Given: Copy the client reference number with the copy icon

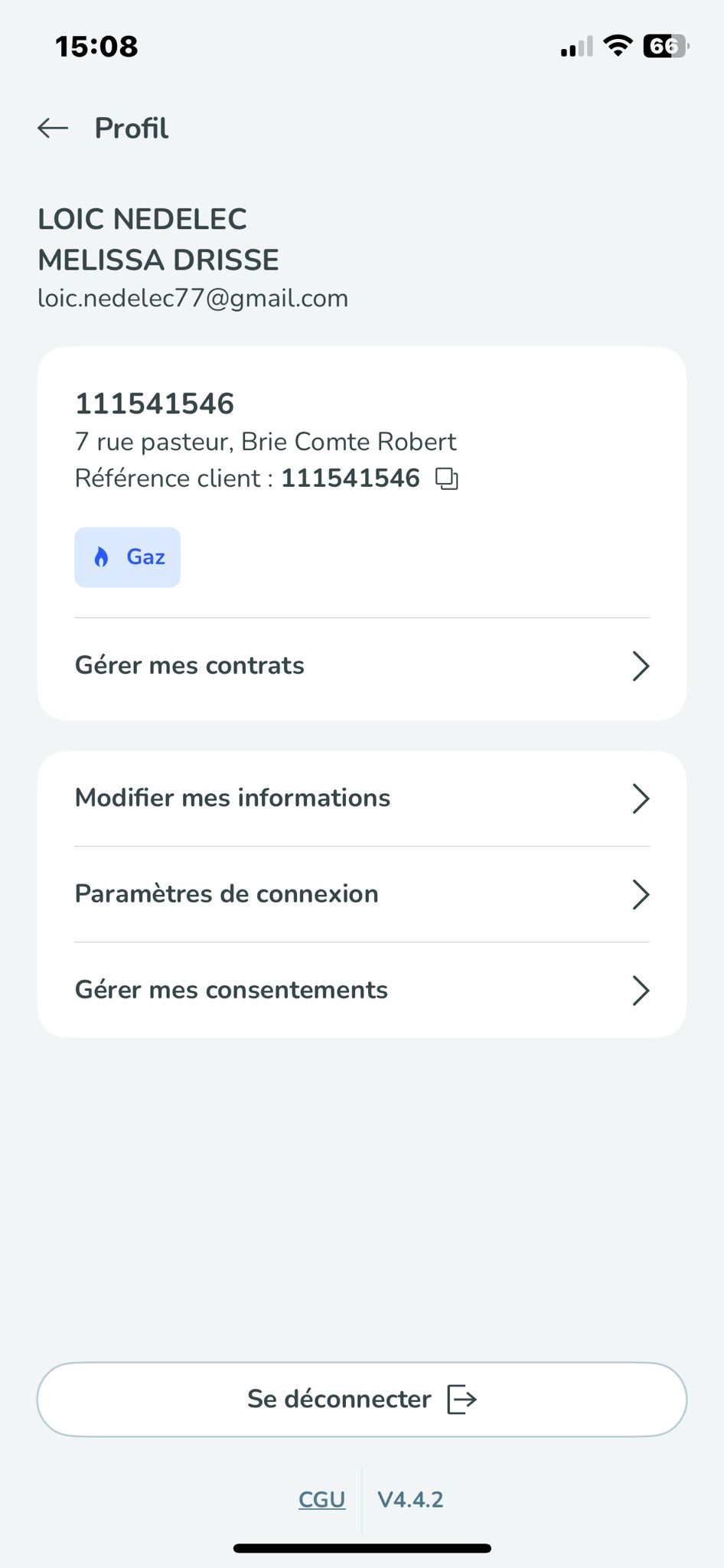Looking at the screenshot, I should [x=447, y=479].
